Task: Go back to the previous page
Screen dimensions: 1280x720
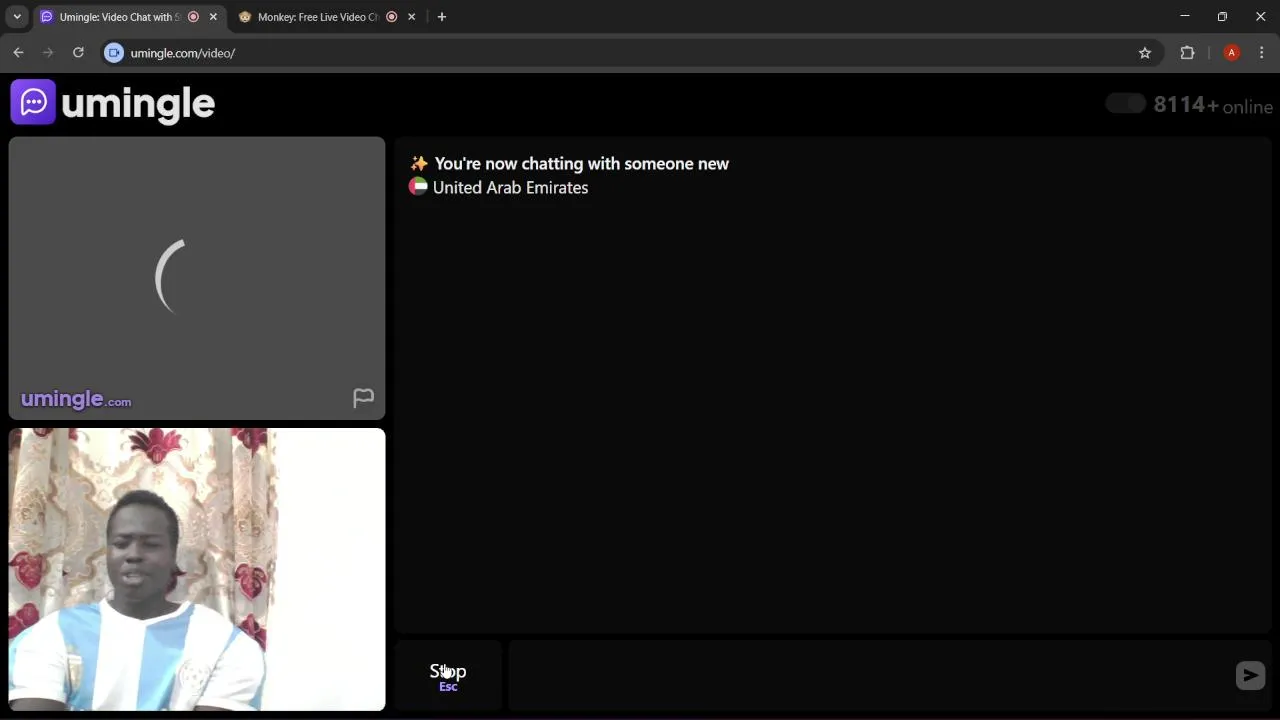Action: pyautogui.click(x=18, y=53)
